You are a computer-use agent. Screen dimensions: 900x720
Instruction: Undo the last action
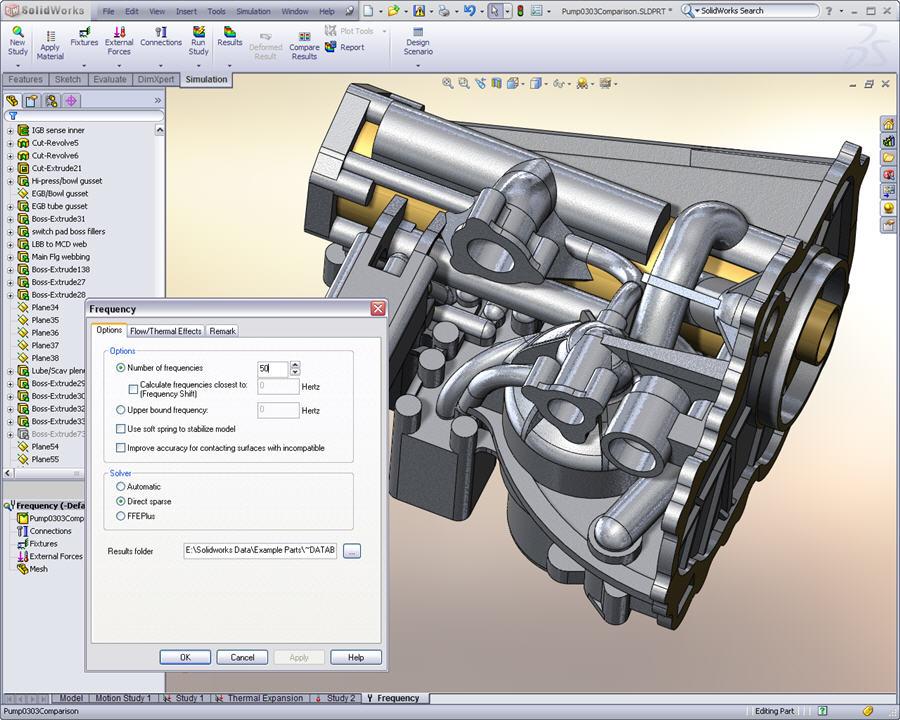coord(470,10)
